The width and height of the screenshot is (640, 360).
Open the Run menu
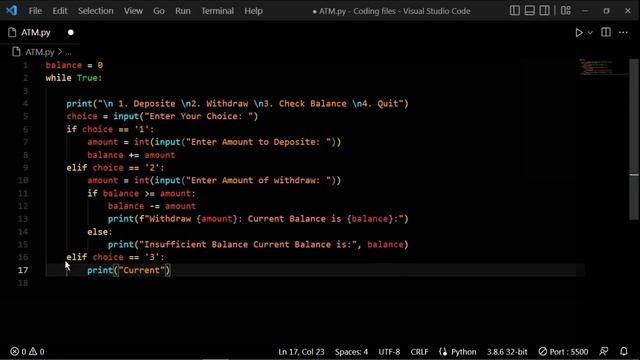click(182, 11)
